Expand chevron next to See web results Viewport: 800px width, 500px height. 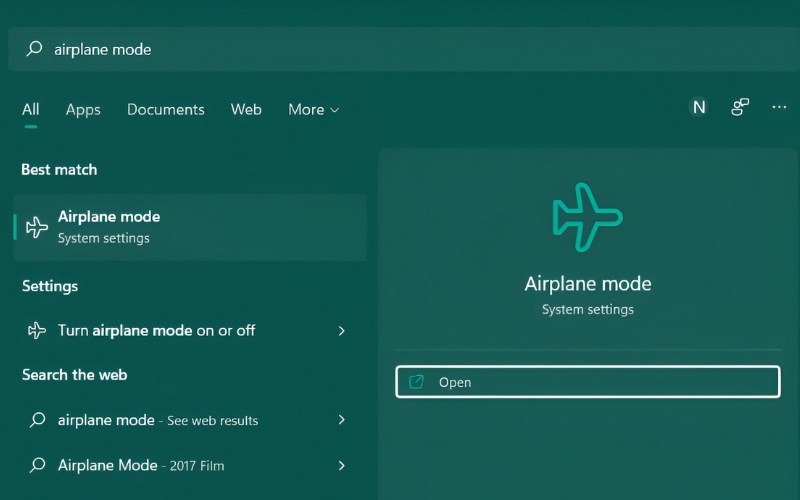click(341, 420)
